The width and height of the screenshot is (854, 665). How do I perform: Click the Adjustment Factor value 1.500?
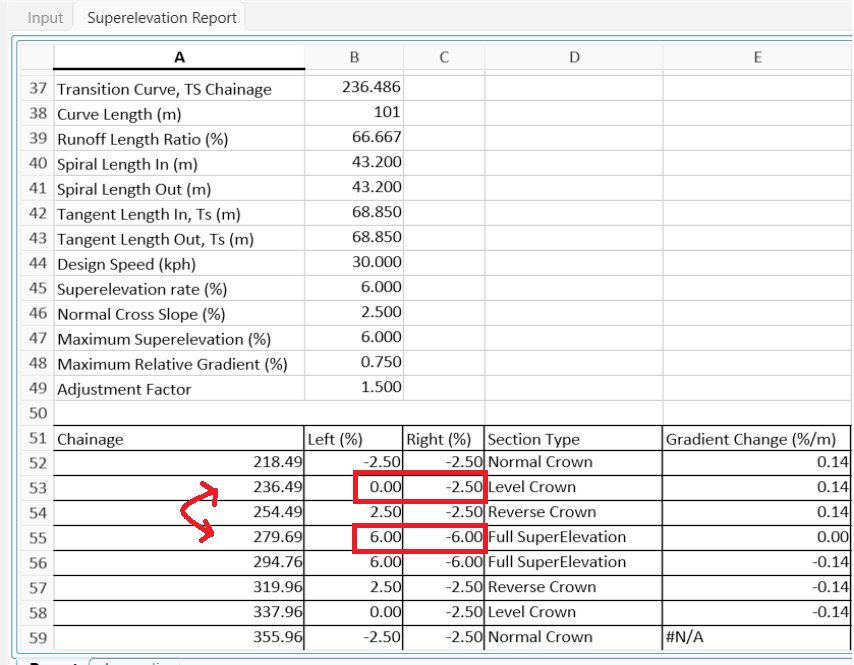point(353,389)
